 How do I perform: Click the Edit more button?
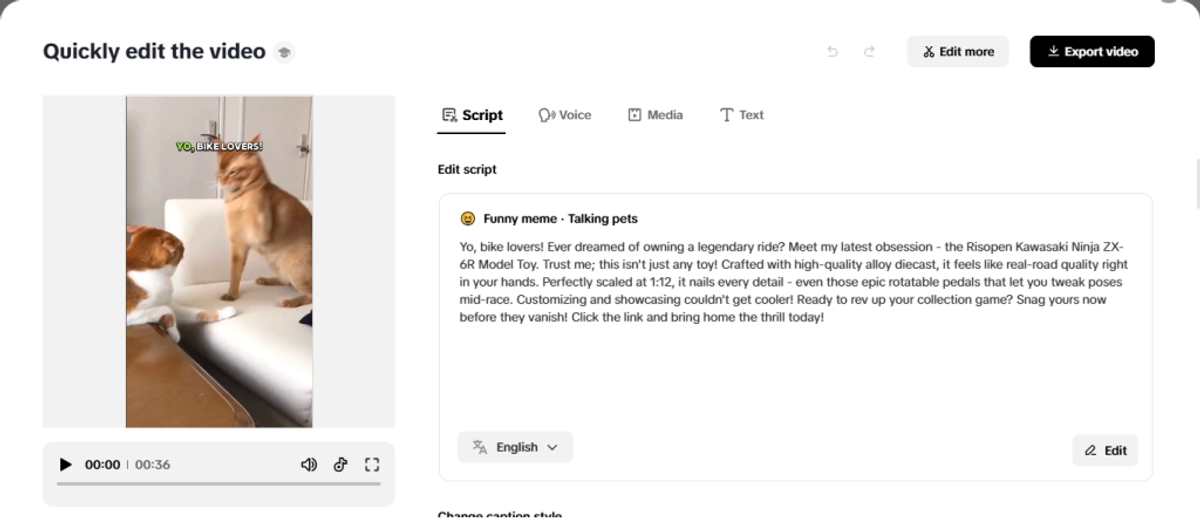[958, 52]
